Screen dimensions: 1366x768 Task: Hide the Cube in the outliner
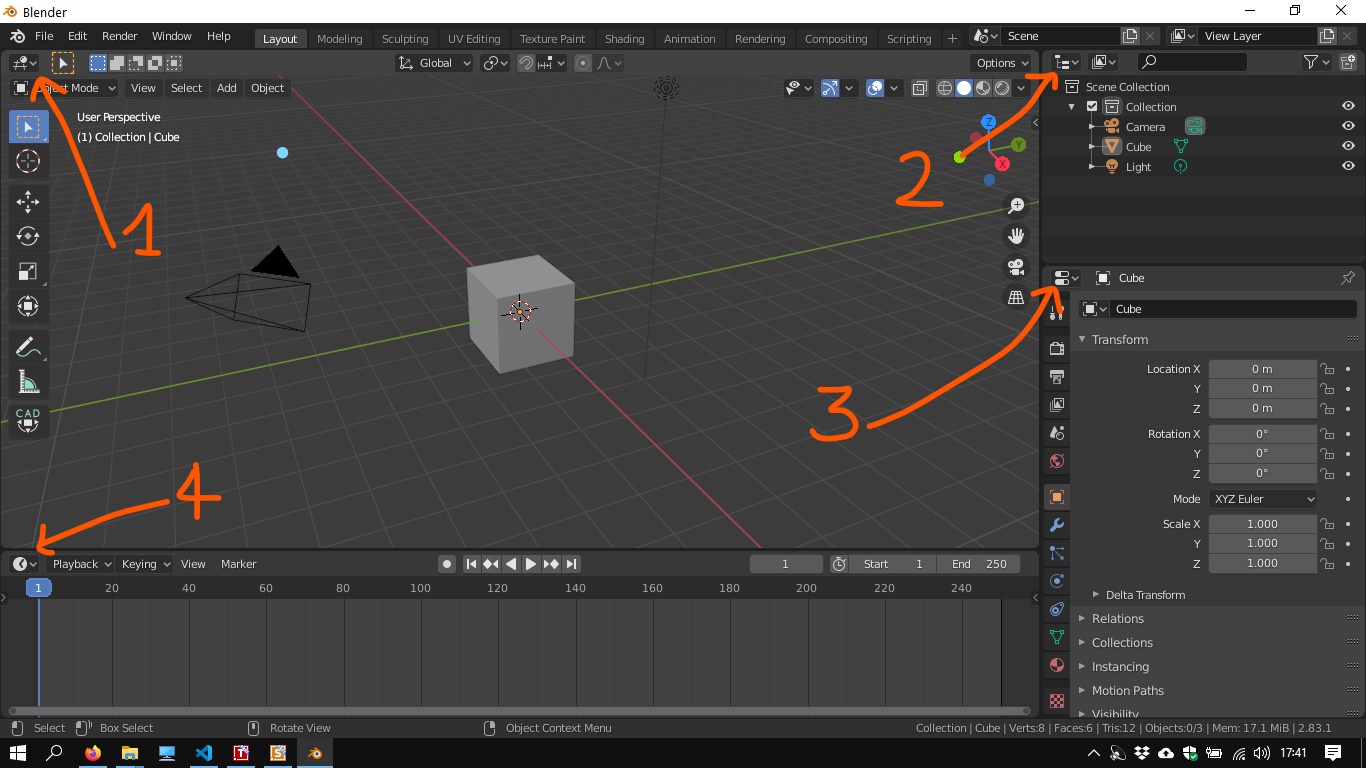pos(1348,147)
